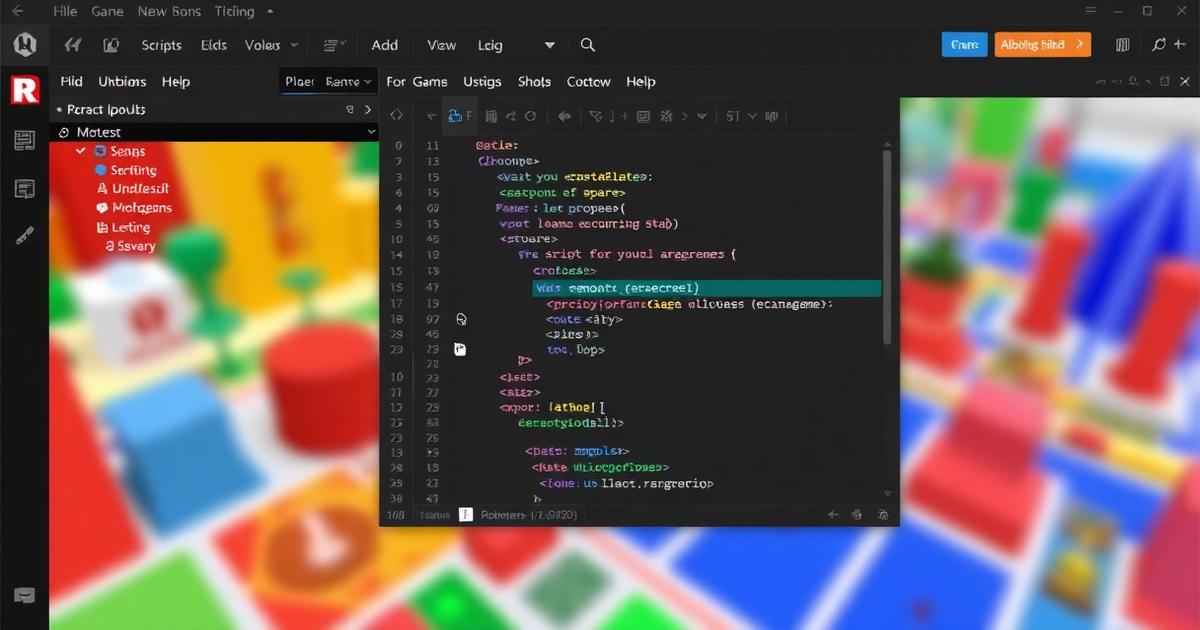This screenshot has width=1200, height=630.
Task: Click the rightmost icon in editor status bar
Action: [x=882, y=514]
